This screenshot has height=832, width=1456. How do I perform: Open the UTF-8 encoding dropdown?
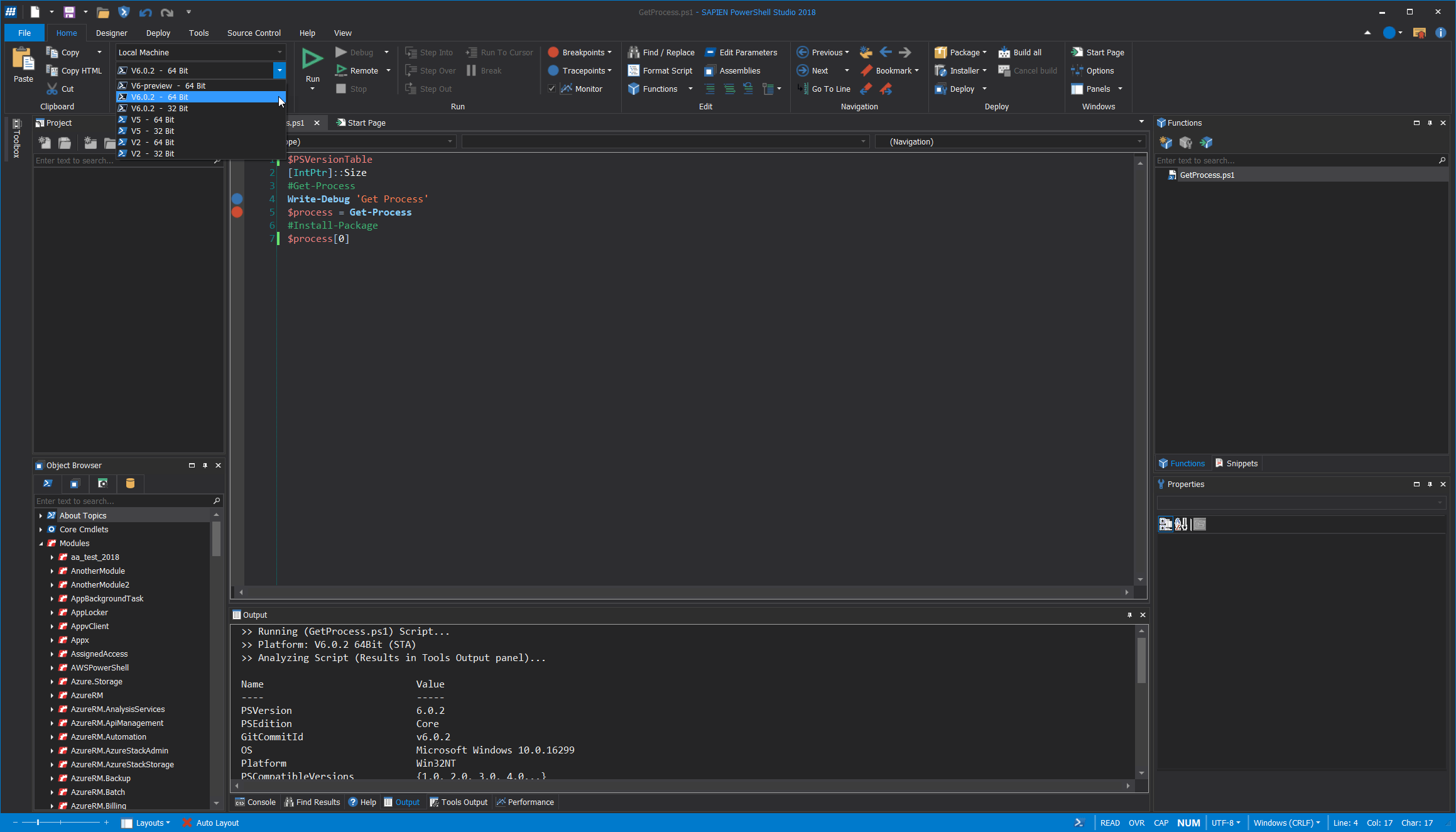pos(1225,823)
